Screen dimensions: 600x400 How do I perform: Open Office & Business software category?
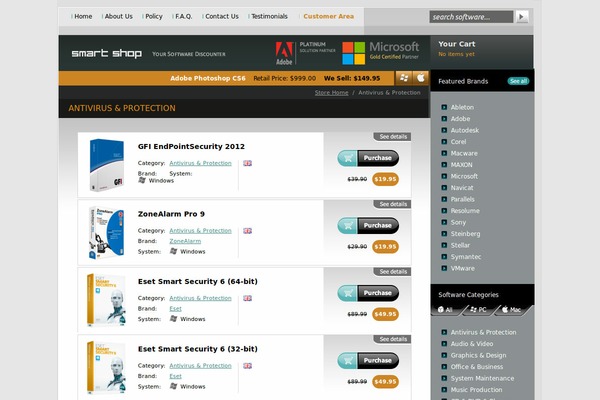pos(477,367)
